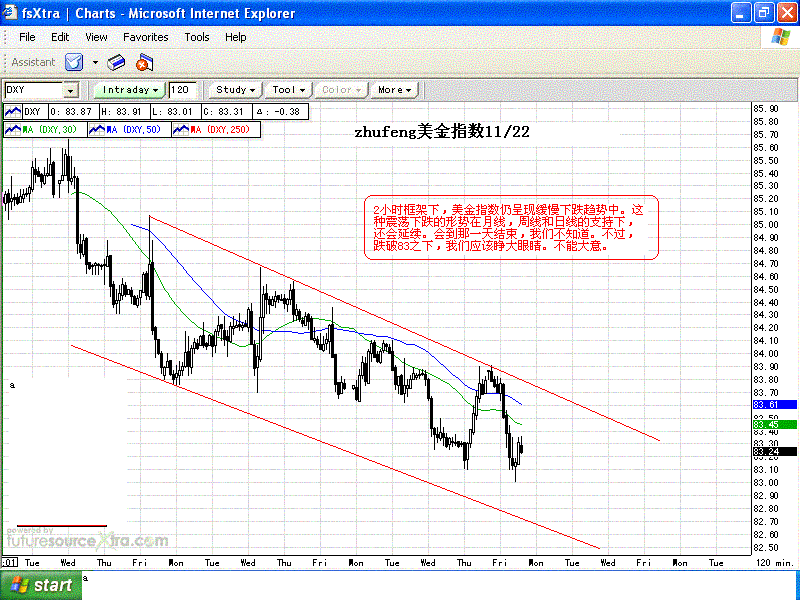Click the black 83.24 price marker
800x600 pixels.
tap(774, 452)
